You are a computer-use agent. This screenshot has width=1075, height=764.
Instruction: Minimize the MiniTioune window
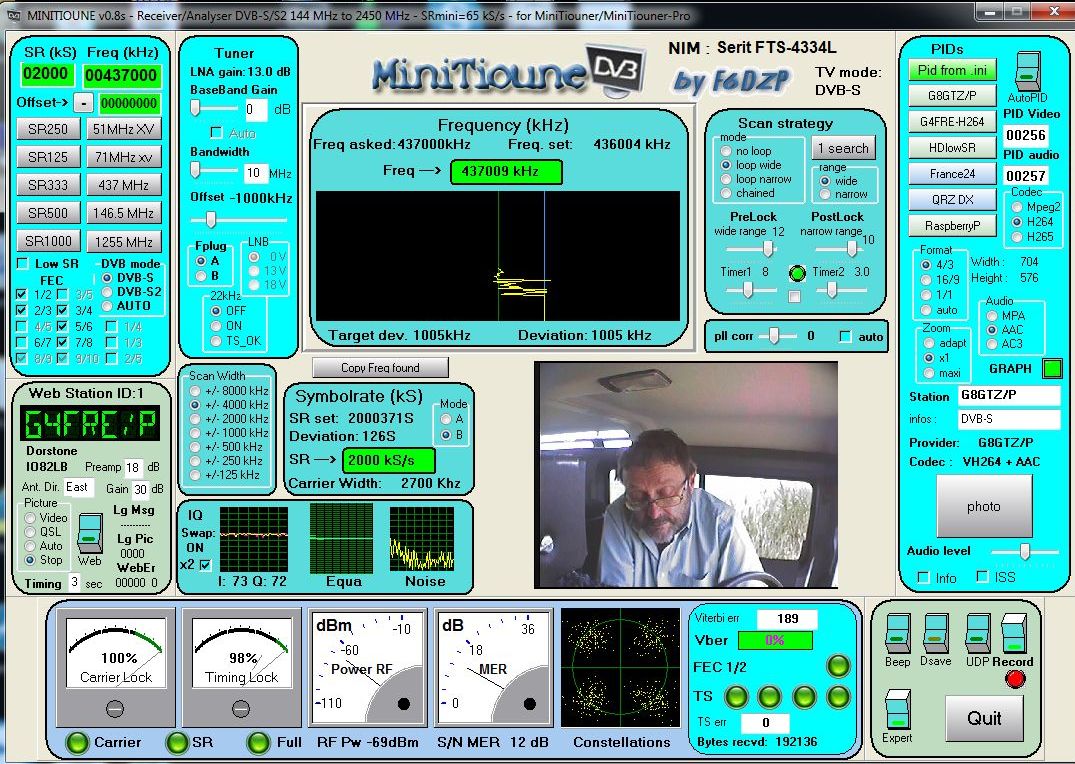[x=989, y=12]
